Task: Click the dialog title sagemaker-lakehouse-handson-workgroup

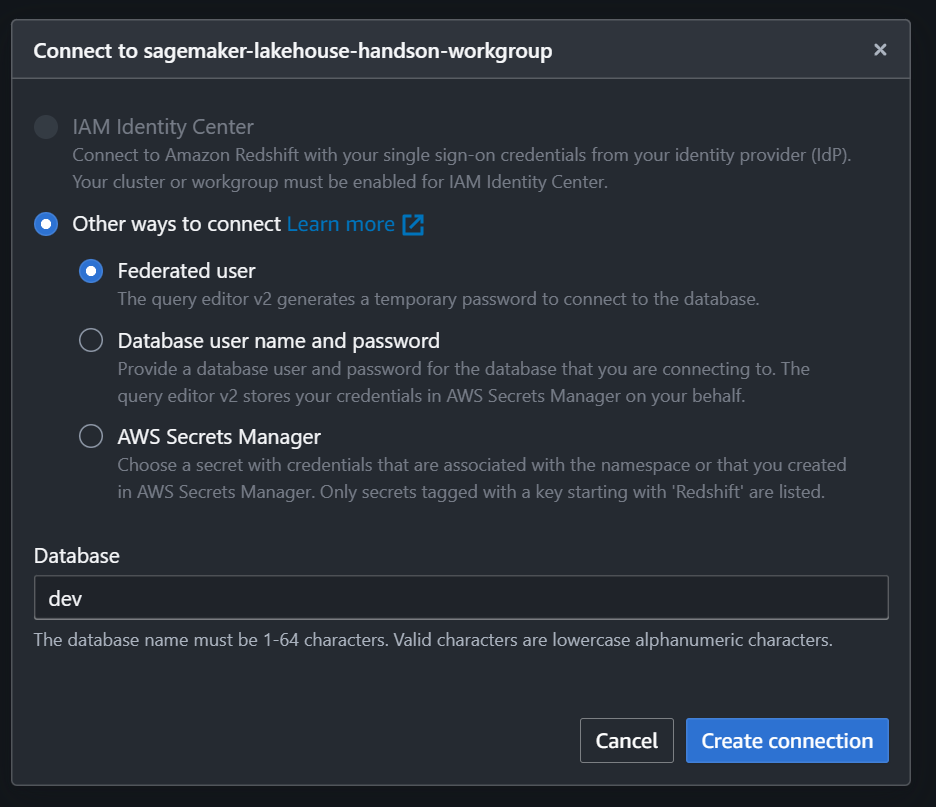Action: (x=292, y=51)
